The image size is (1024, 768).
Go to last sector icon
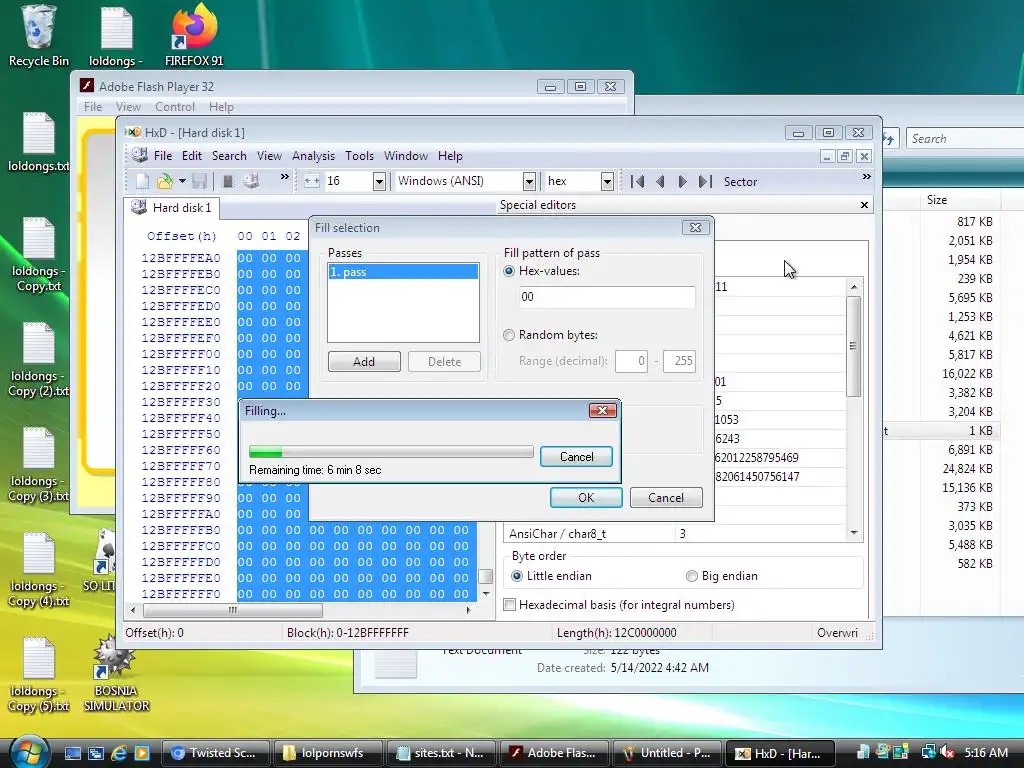[705, 181]
